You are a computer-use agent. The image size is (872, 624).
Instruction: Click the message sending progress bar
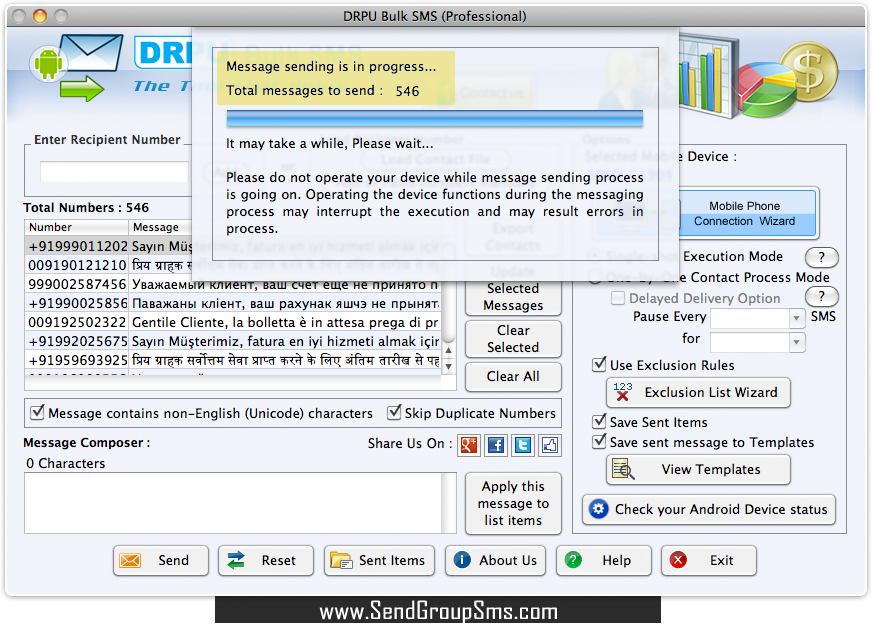tap(434, 118)
